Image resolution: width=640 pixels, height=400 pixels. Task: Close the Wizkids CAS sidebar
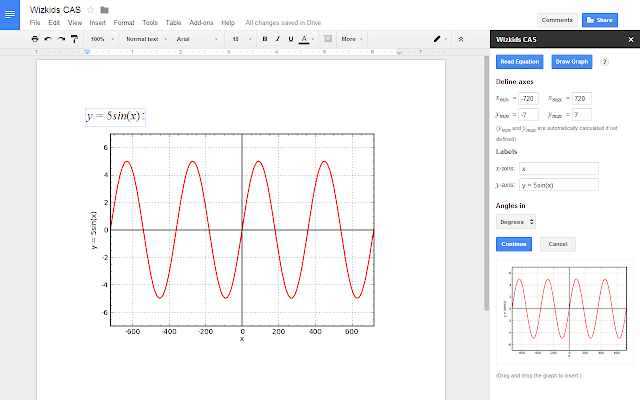click(x=631, y=40)
